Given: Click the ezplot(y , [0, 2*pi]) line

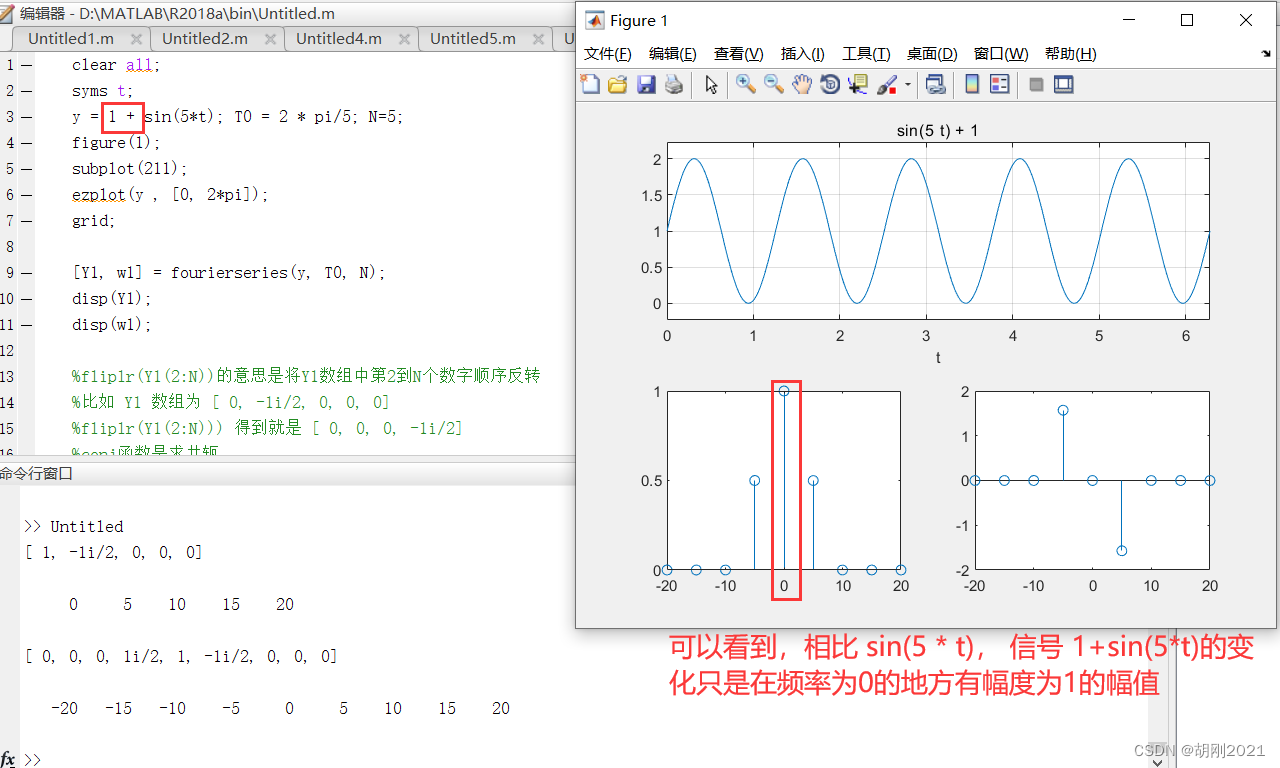Looking at the screenshot, I should (170, 195).
